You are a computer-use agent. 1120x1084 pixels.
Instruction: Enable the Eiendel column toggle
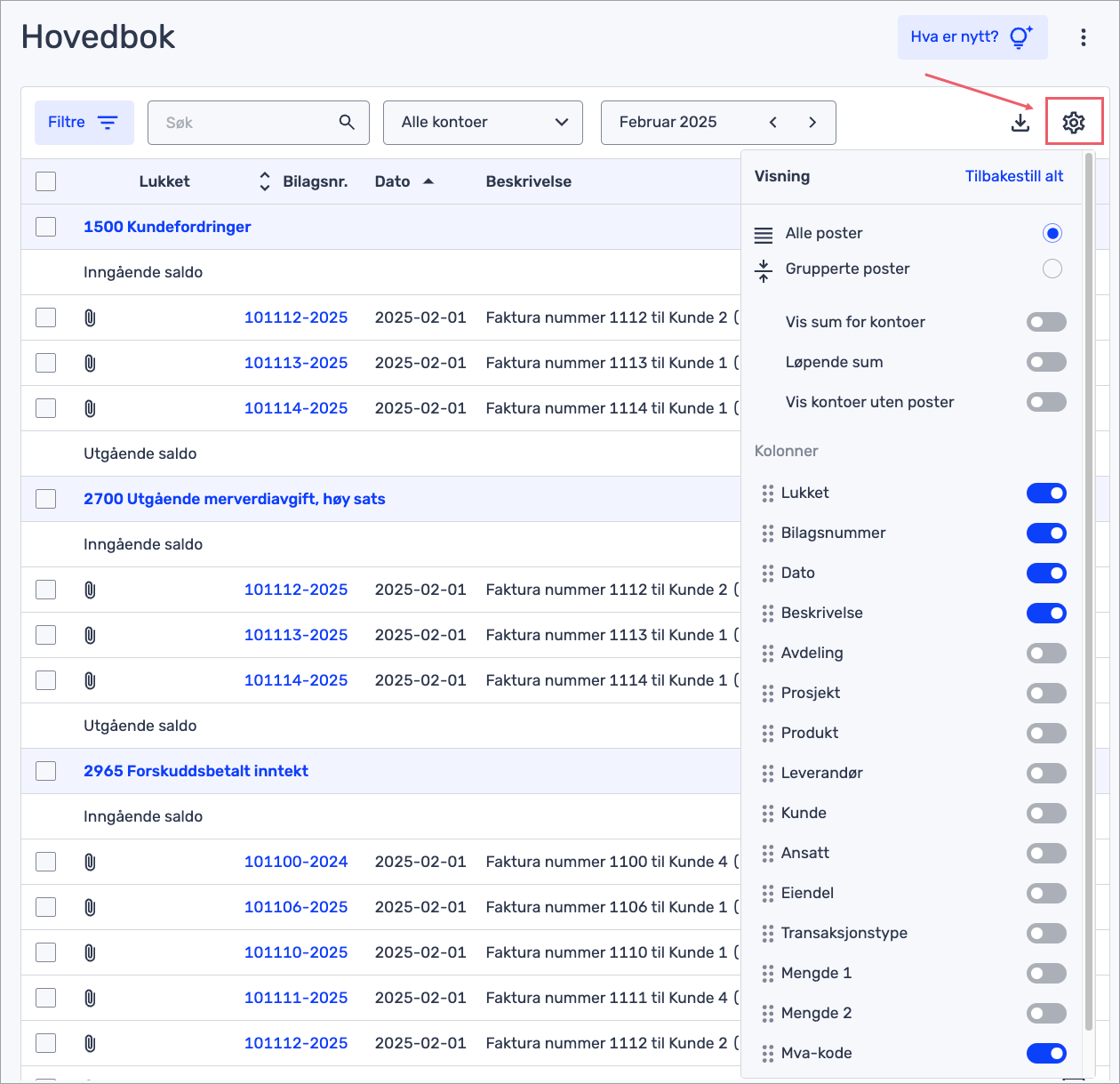[x=1046, y=893]
